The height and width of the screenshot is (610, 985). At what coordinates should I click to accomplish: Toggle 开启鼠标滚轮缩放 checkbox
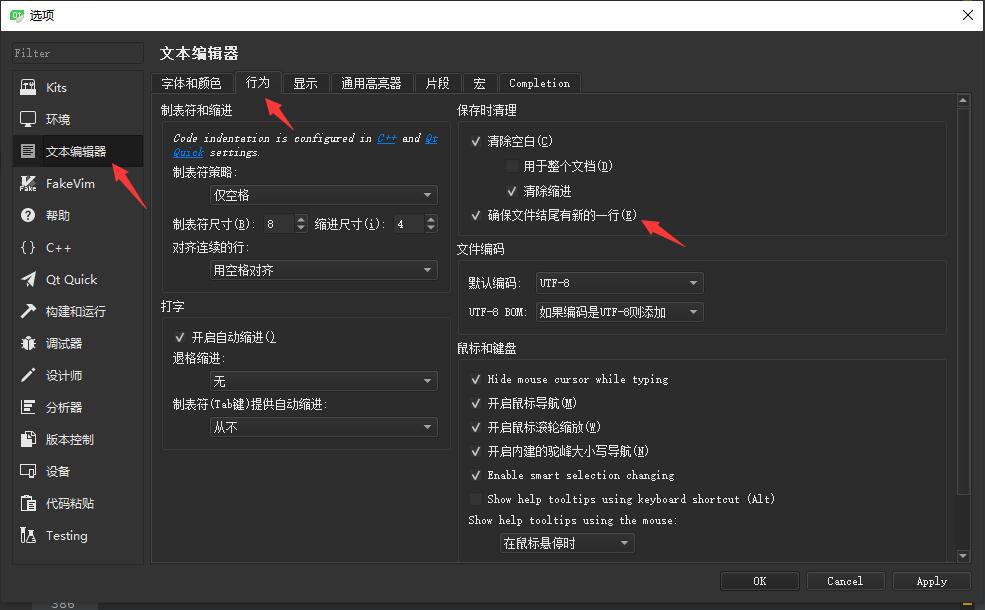[x=476, y=427]
